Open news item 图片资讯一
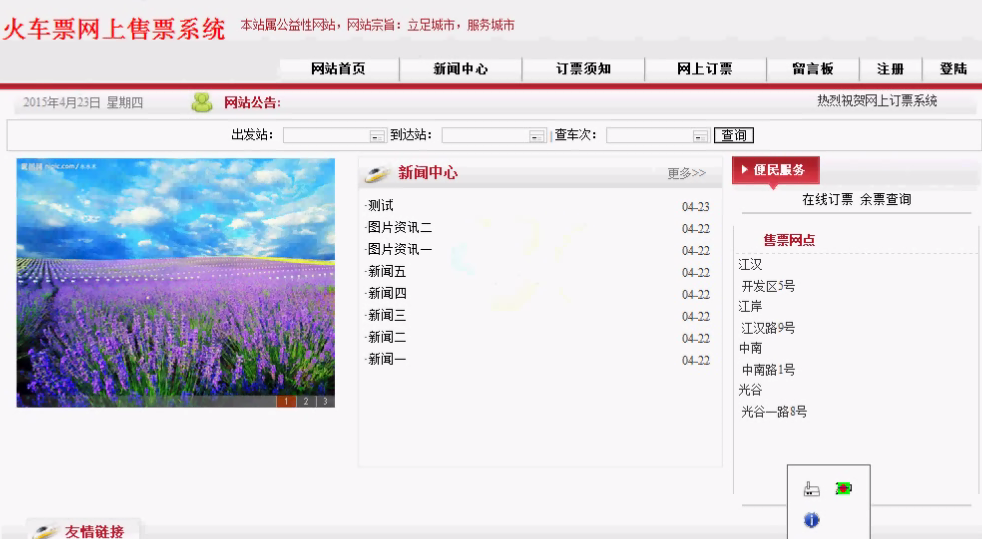Image resolution: width=982 pixels, height=539 pixels. pyautogui.click(x=400, y=249)
